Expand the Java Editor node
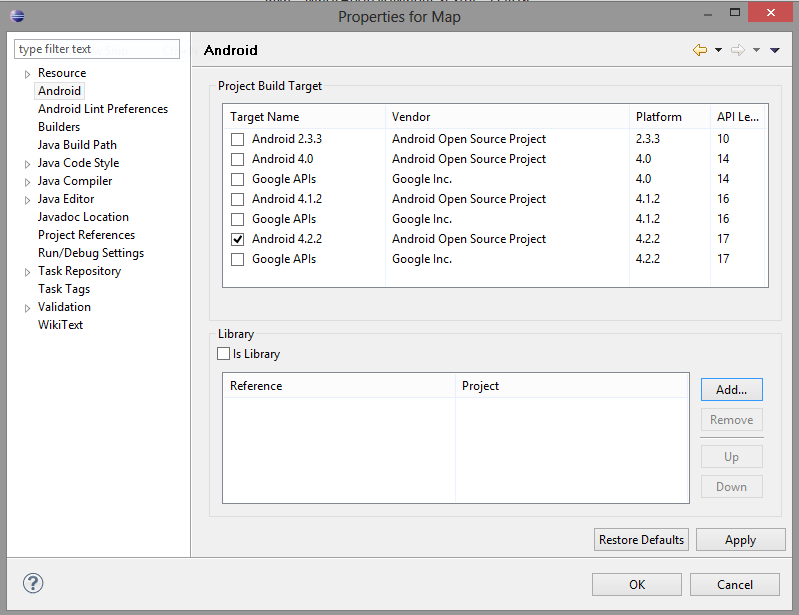The image size is (799, 615). 28,200
